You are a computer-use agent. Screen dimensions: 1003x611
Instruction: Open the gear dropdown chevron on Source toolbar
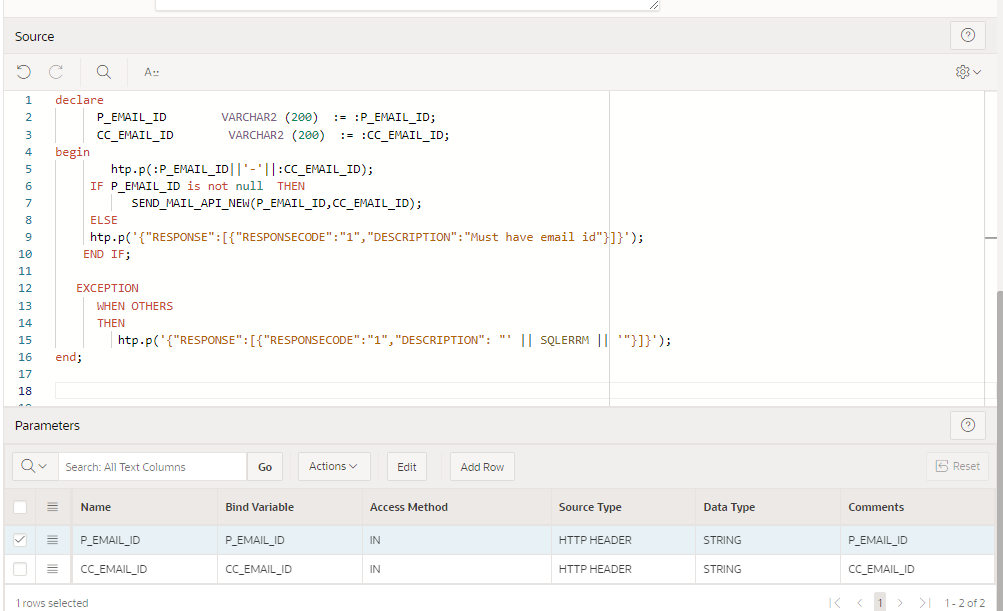click(975, 71)
